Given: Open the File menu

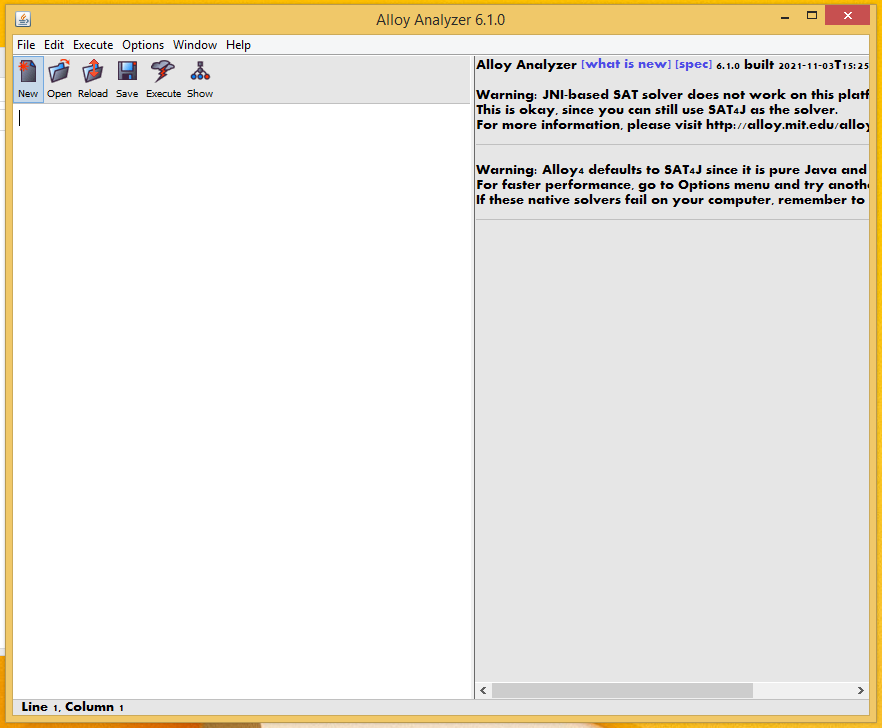Looking at the screenshot, I should coord(26,45).
